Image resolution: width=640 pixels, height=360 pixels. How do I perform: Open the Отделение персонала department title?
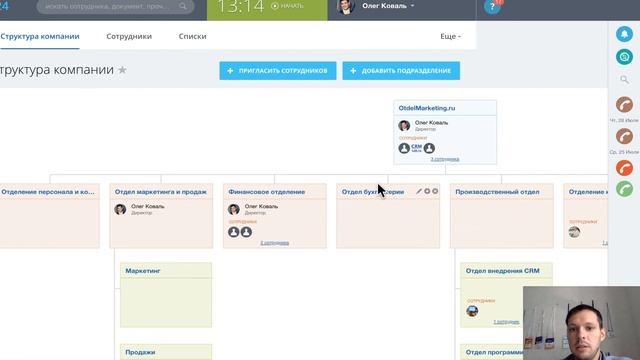(x=48, y=192)
